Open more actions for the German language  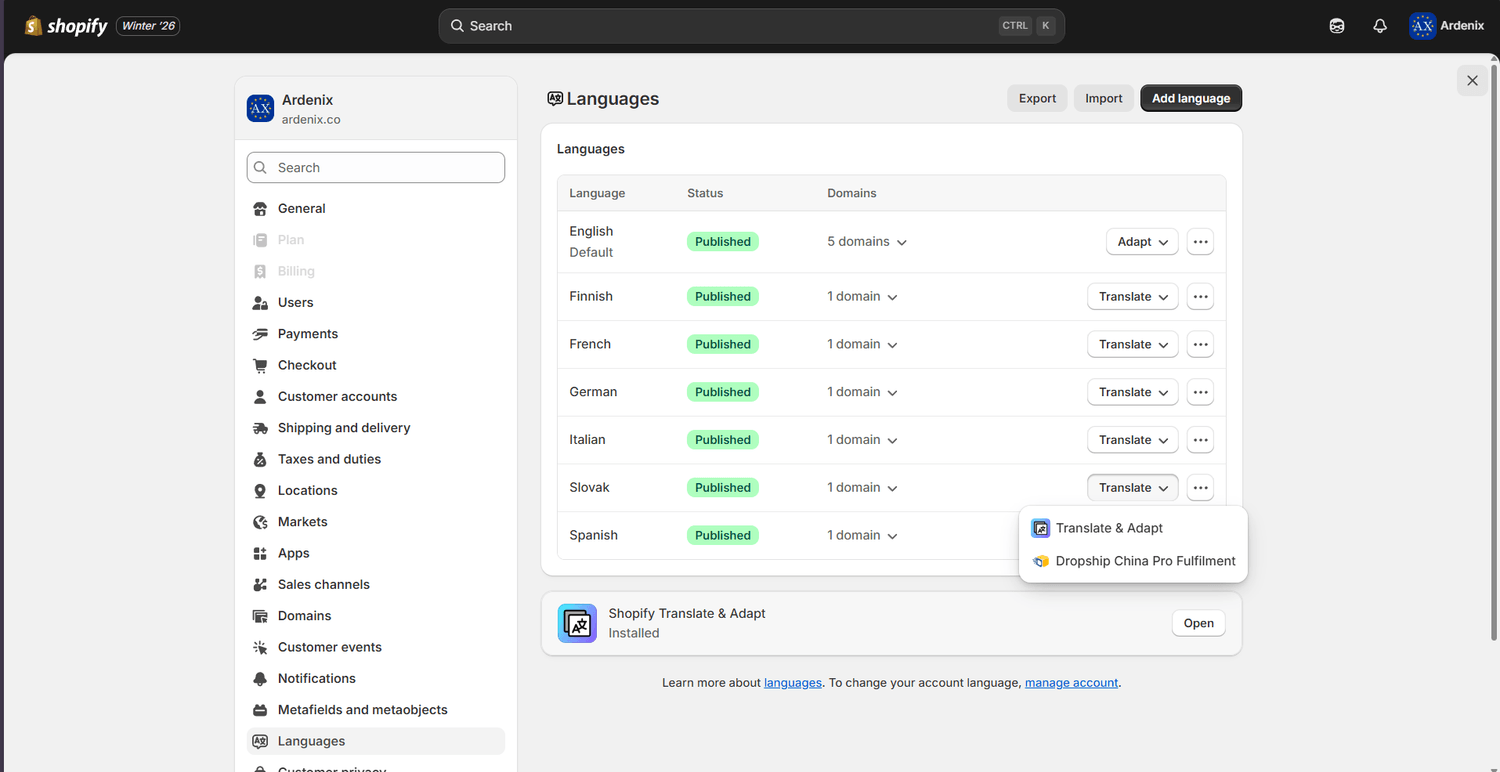click(x=1200, y=392)
